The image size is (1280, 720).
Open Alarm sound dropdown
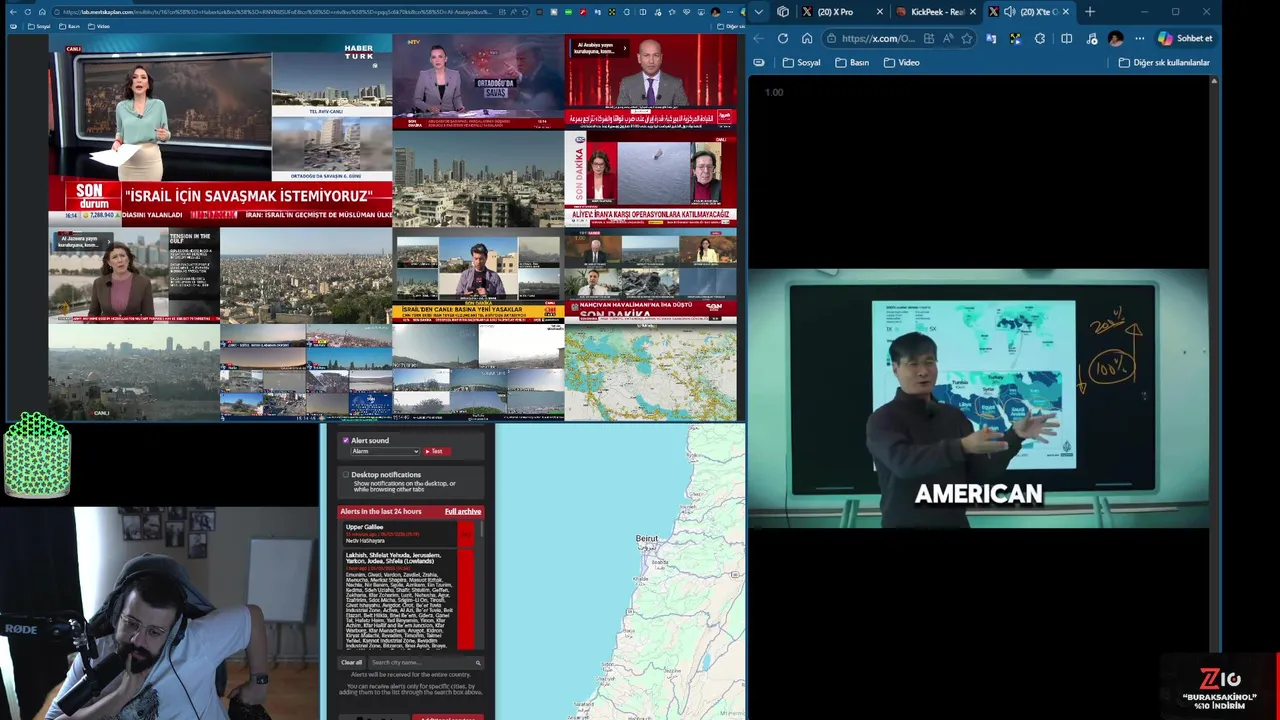click(x=384, y=451)
